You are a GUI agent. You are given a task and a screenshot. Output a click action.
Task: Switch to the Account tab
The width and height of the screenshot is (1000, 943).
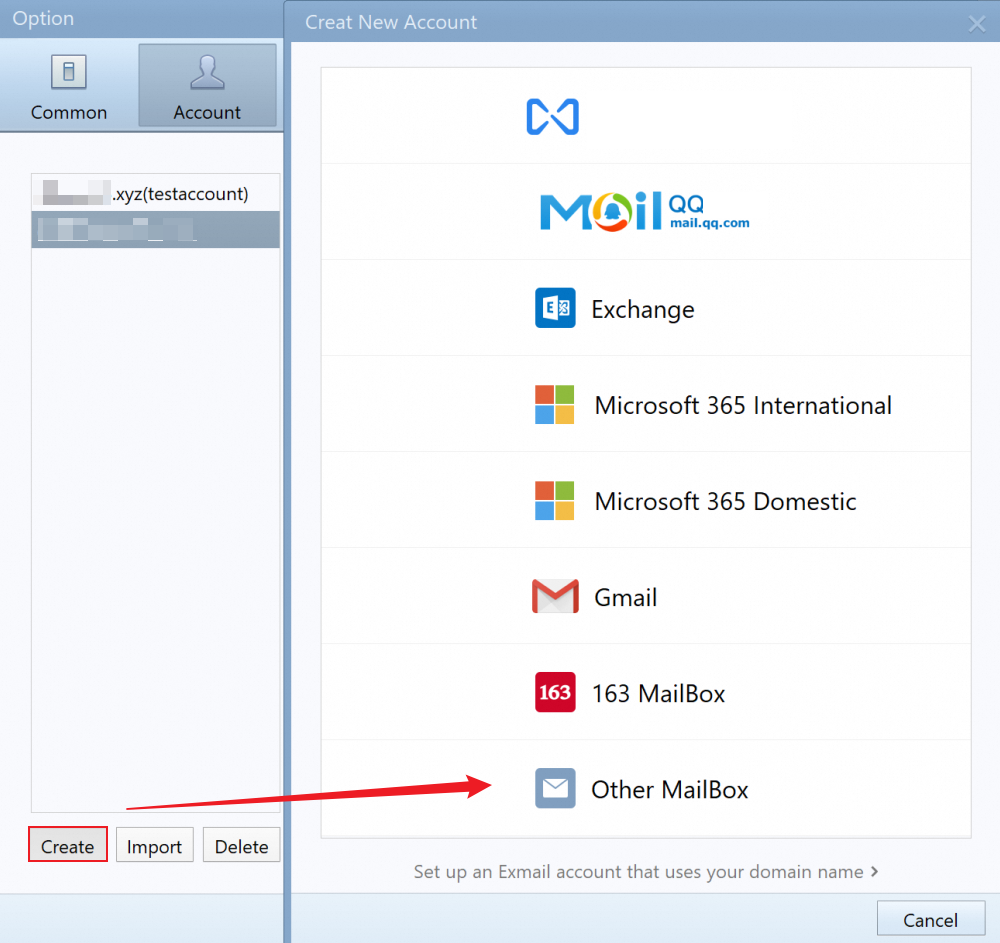[x=207, y=85]
